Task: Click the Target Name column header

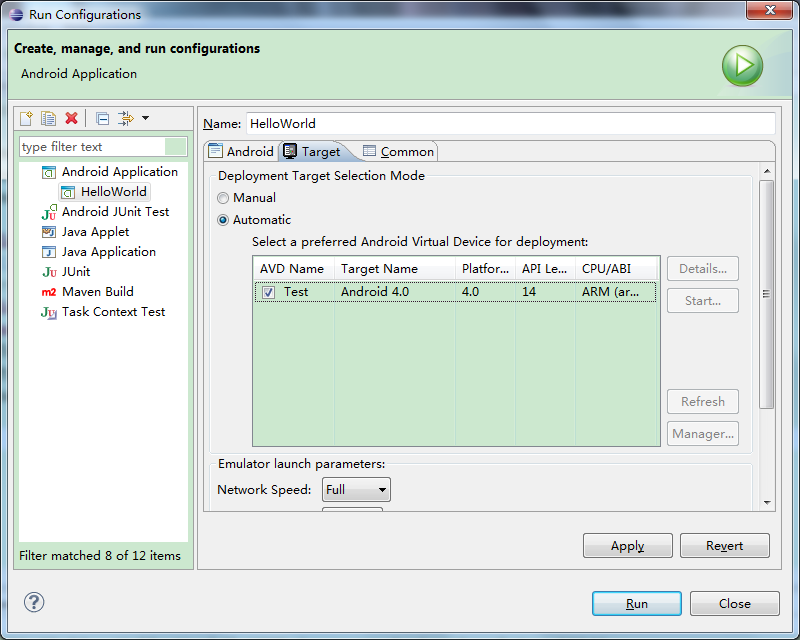Action: click(x=395, y=269)
